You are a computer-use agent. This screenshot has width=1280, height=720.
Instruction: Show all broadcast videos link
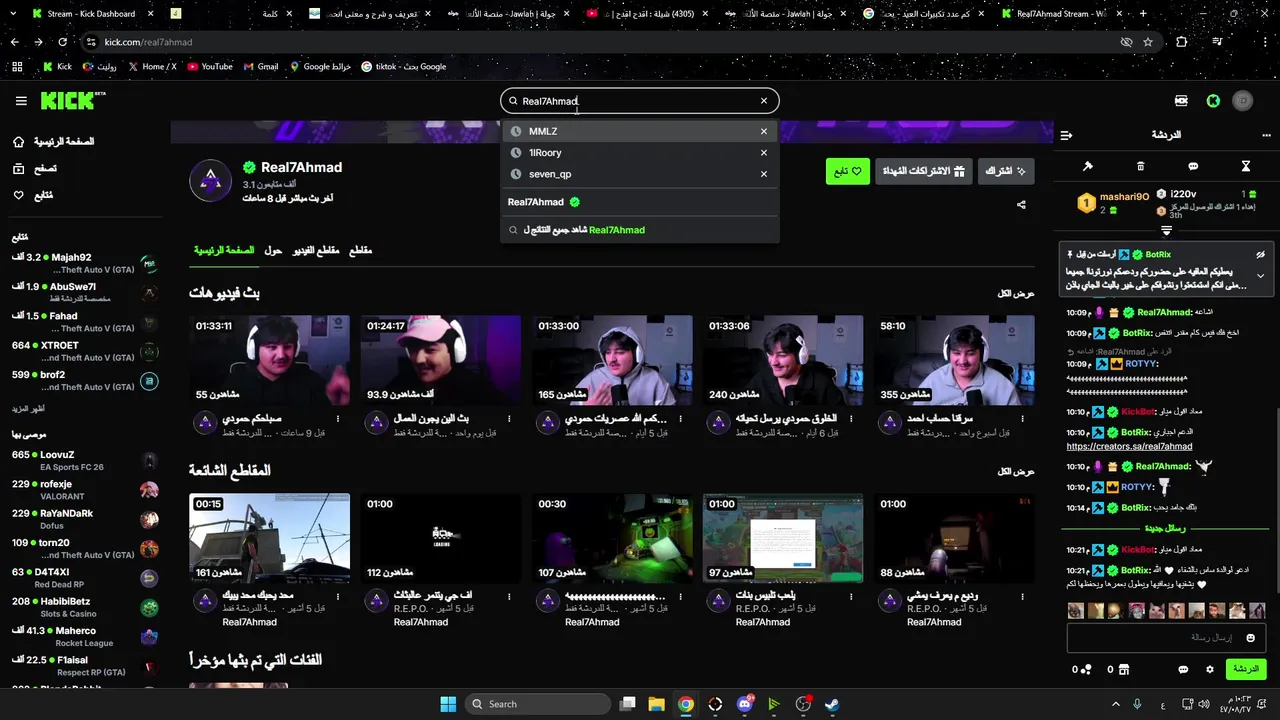click(1016, 293)
